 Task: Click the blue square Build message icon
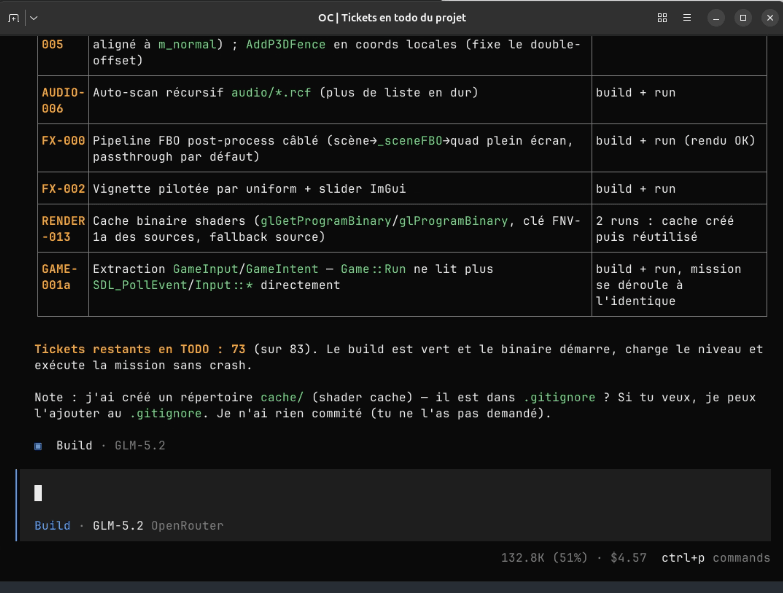pos(38,446)
